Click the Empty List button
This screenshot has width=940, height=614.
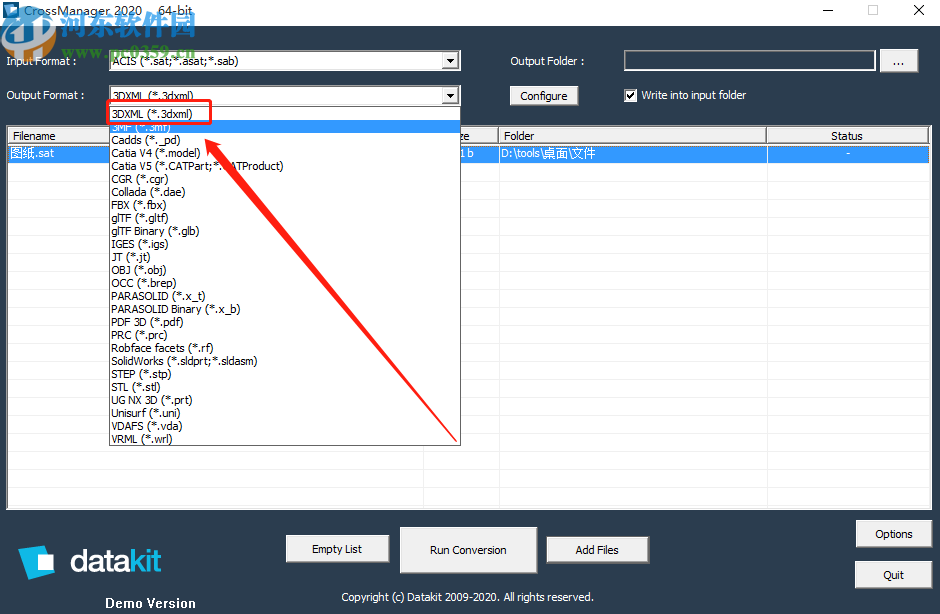click(337, 548)
